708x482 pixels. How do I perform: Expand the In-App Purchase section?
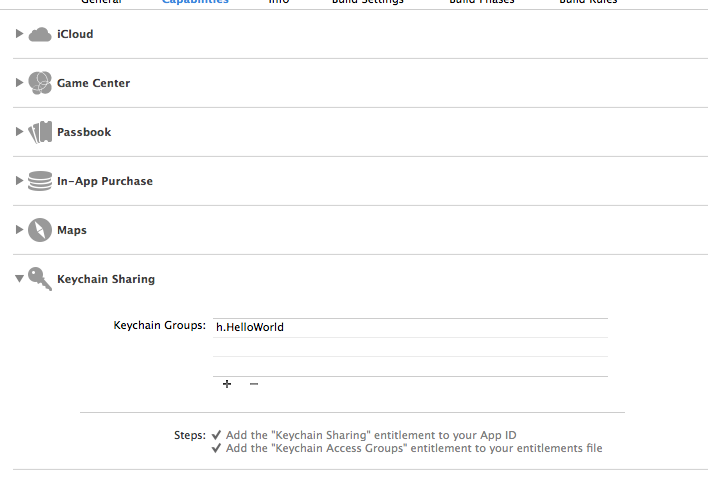[x=19, y=181]
